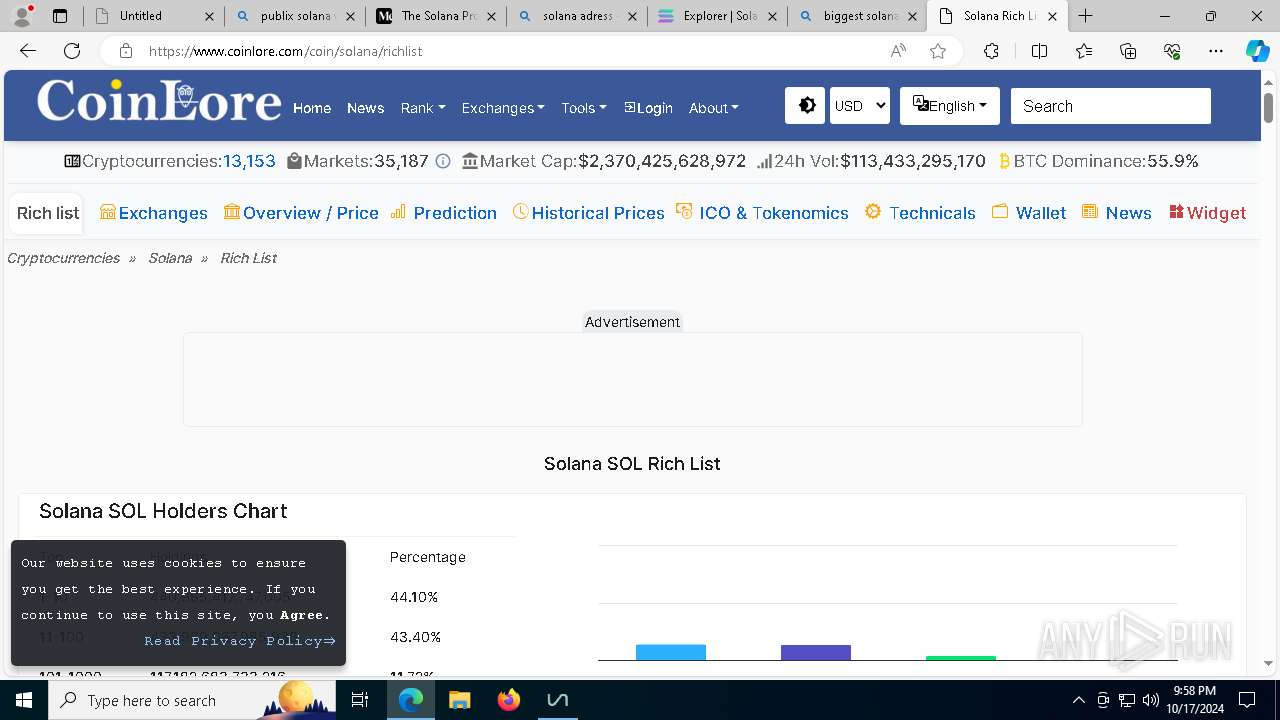Click the CoinLore Search field
1280x720 pixels.
pos(1110,106)
